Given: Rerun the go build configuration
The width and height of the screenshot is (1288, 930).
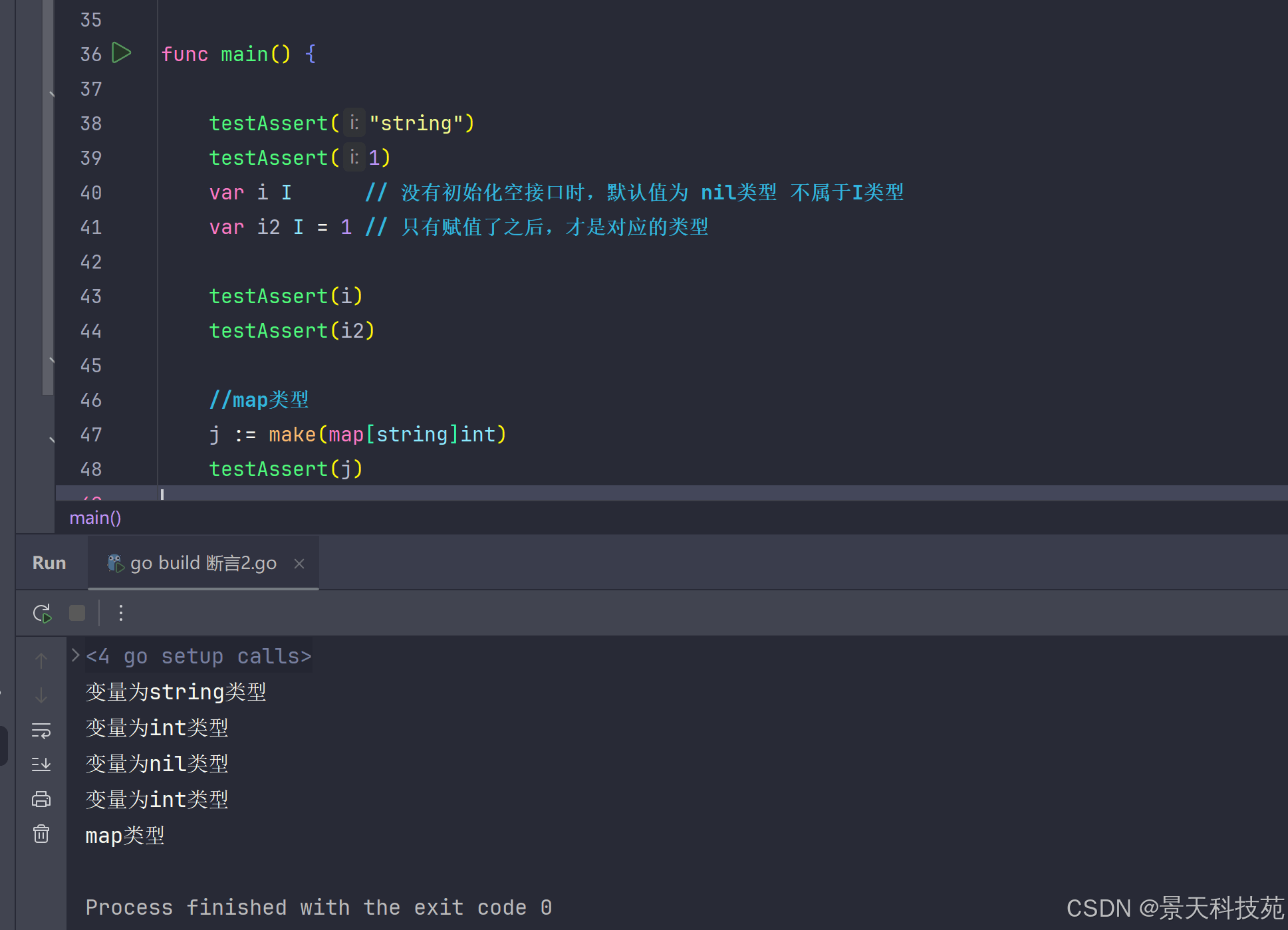Looking at the screenshot, I should click(x=43, y=613).
